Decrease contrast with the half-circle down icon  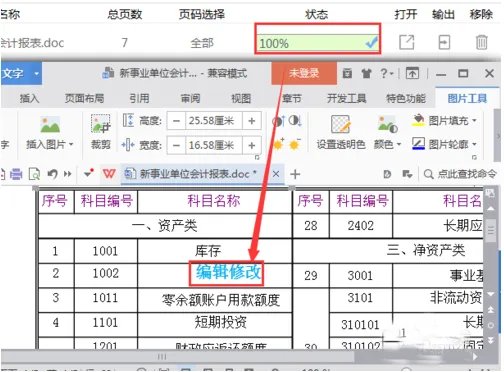click(295, 121)
